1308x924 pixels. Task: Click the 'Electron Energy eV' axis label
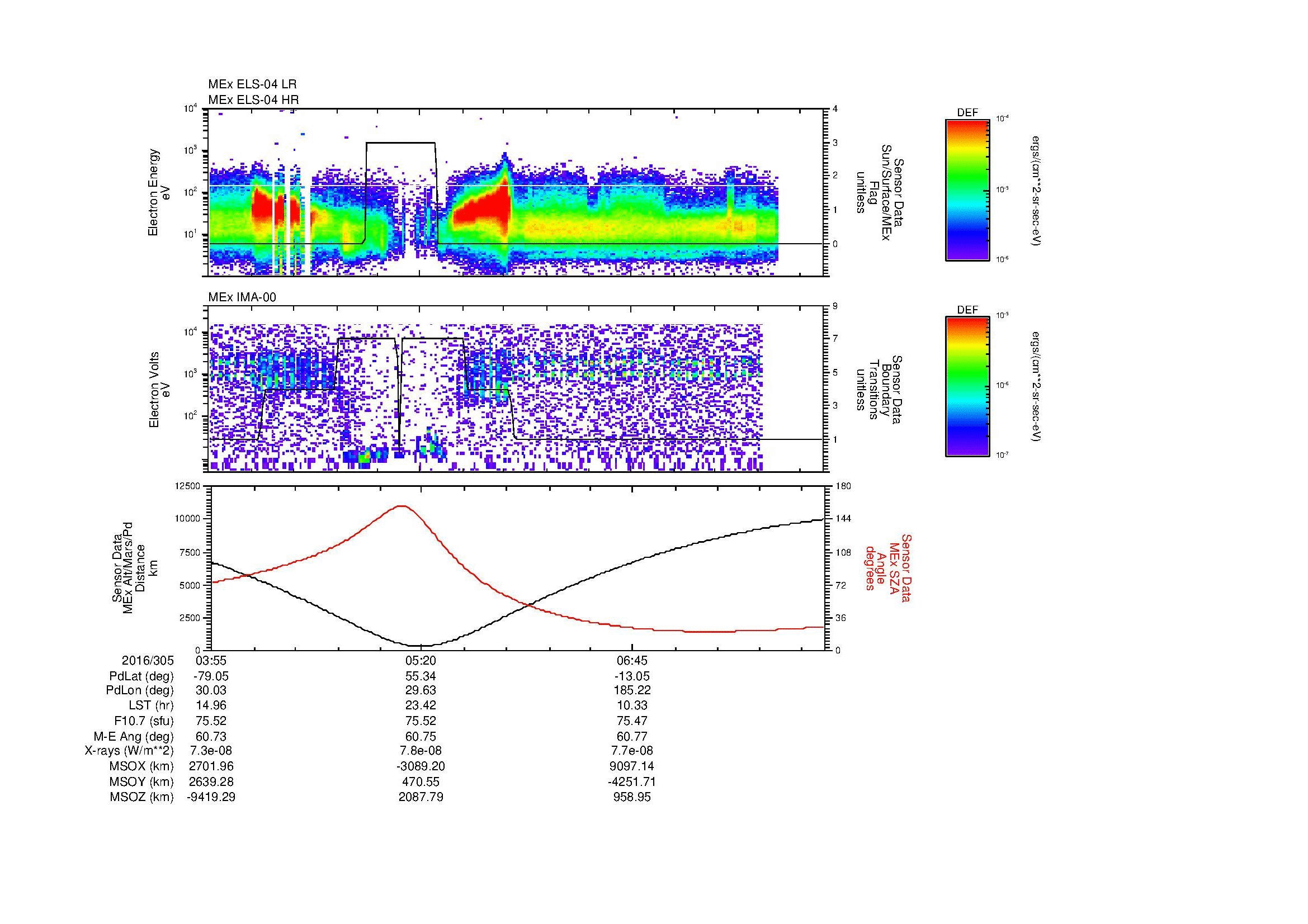pyautogui.click(x=159, y=192)
